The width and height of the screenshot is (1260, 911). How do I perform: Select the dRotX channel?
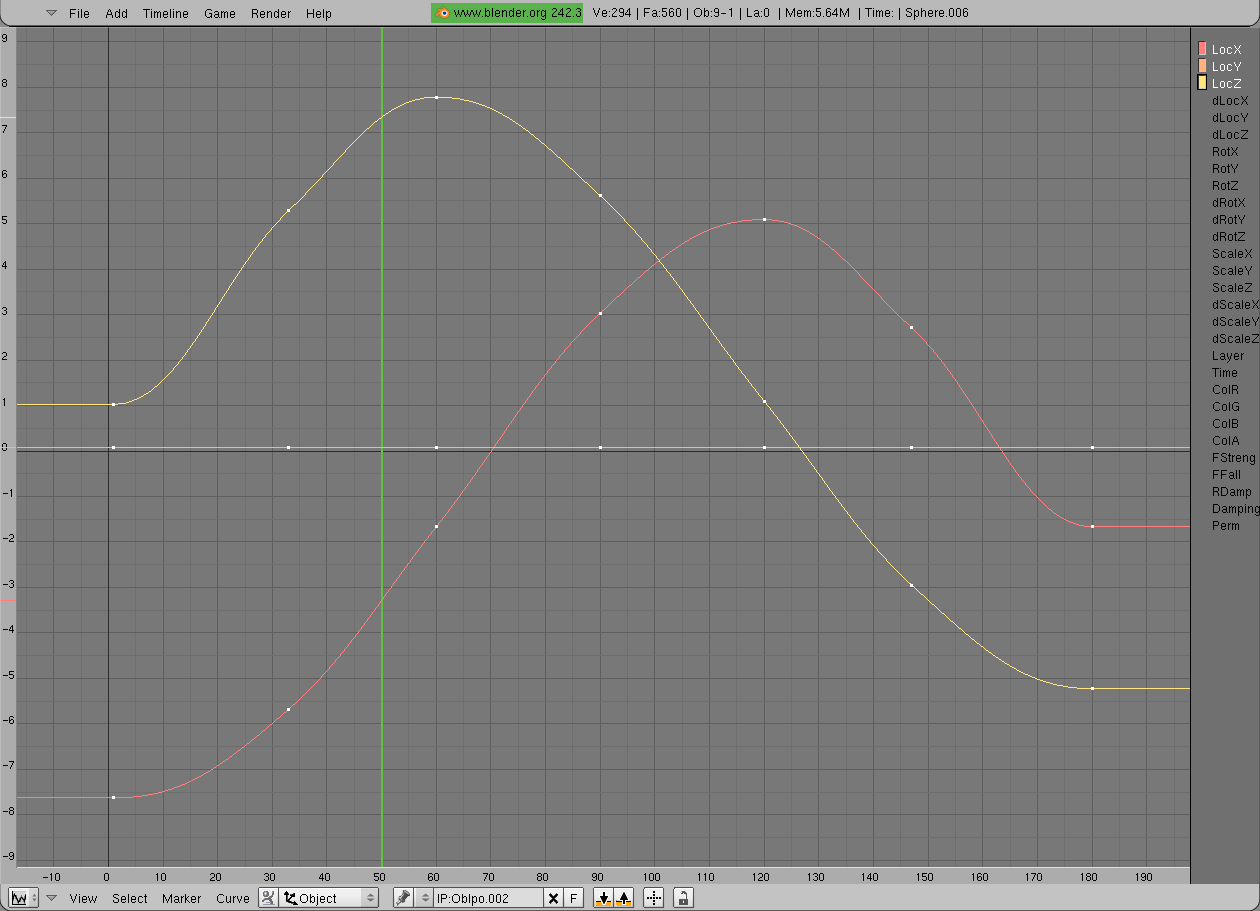(x=1229, y=202)
